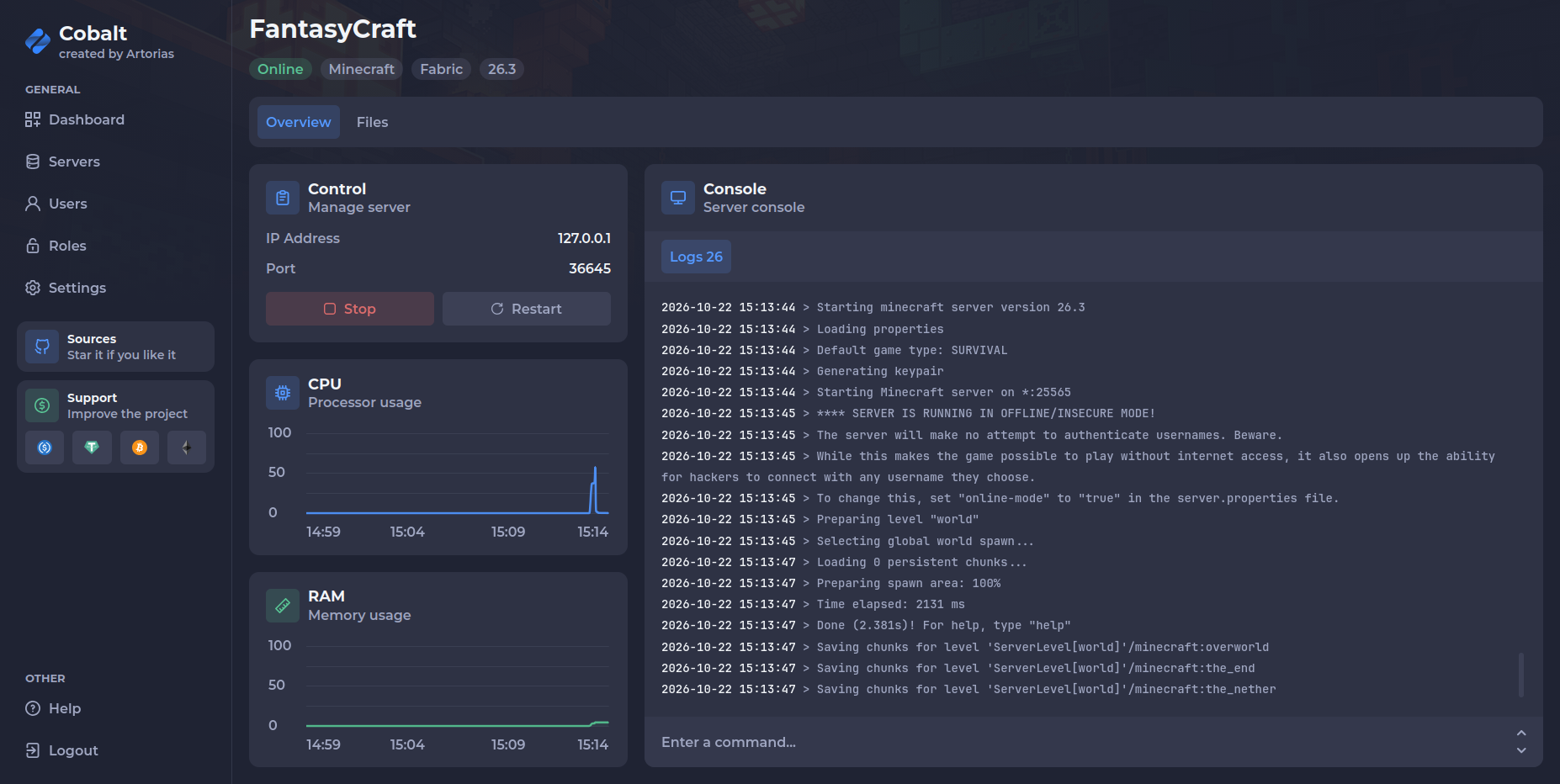The height and width of the screenshot is (784, 1560).
Task: Click the CPU chip icon
Action: tap(283, 393)
